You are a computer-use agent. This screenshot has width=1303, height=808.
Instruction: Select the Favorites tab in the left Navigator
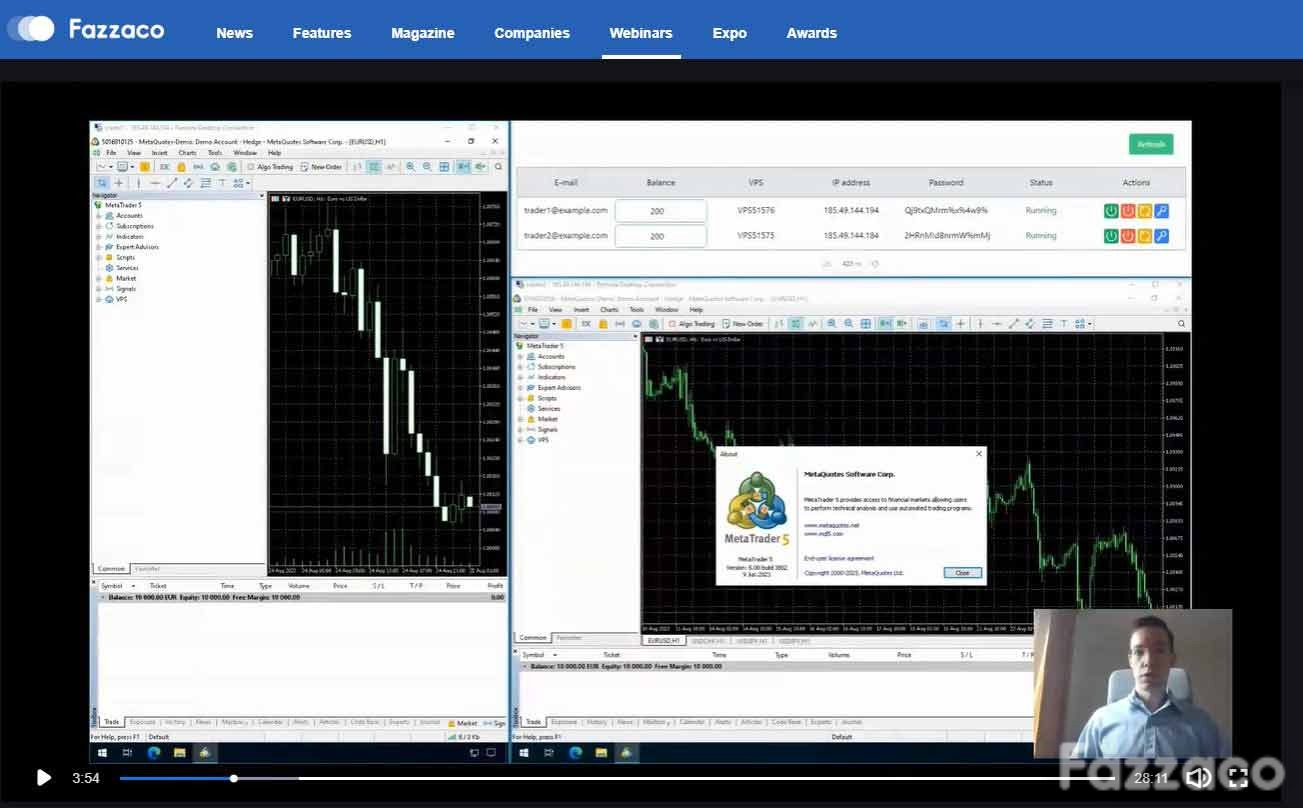pos(147,569)
